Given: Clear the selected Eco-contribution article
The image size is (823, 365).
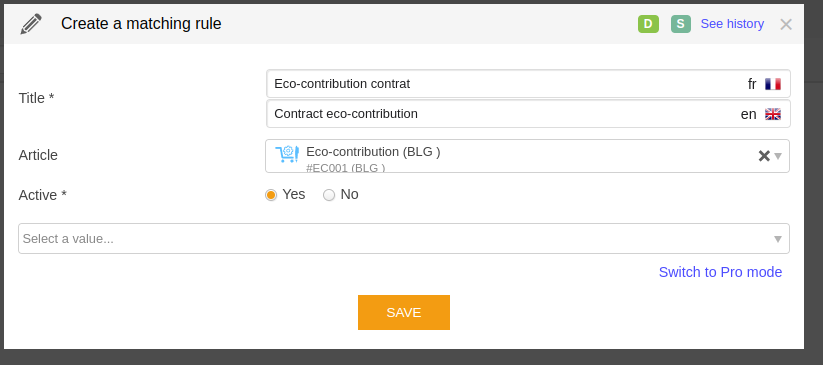Looking at the screenshot, I should click(764, 155).
